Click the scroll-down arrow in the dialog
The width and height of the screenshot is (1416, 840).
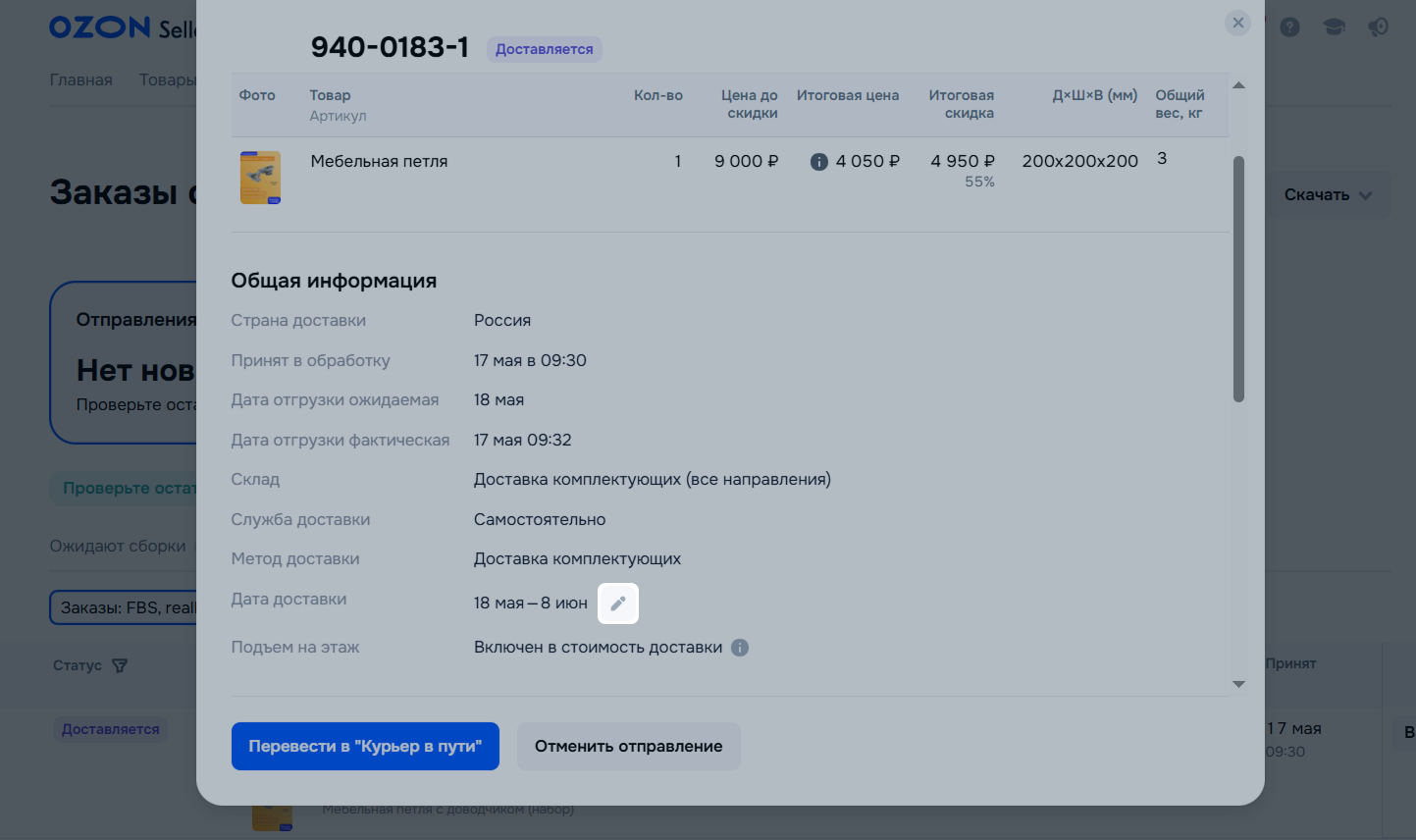tap(1238, 684)
